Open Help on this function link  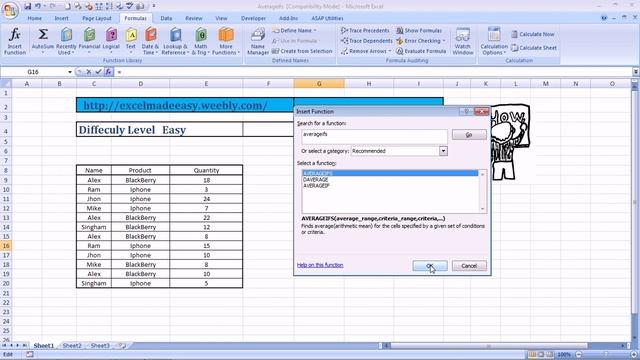[320, 265]
